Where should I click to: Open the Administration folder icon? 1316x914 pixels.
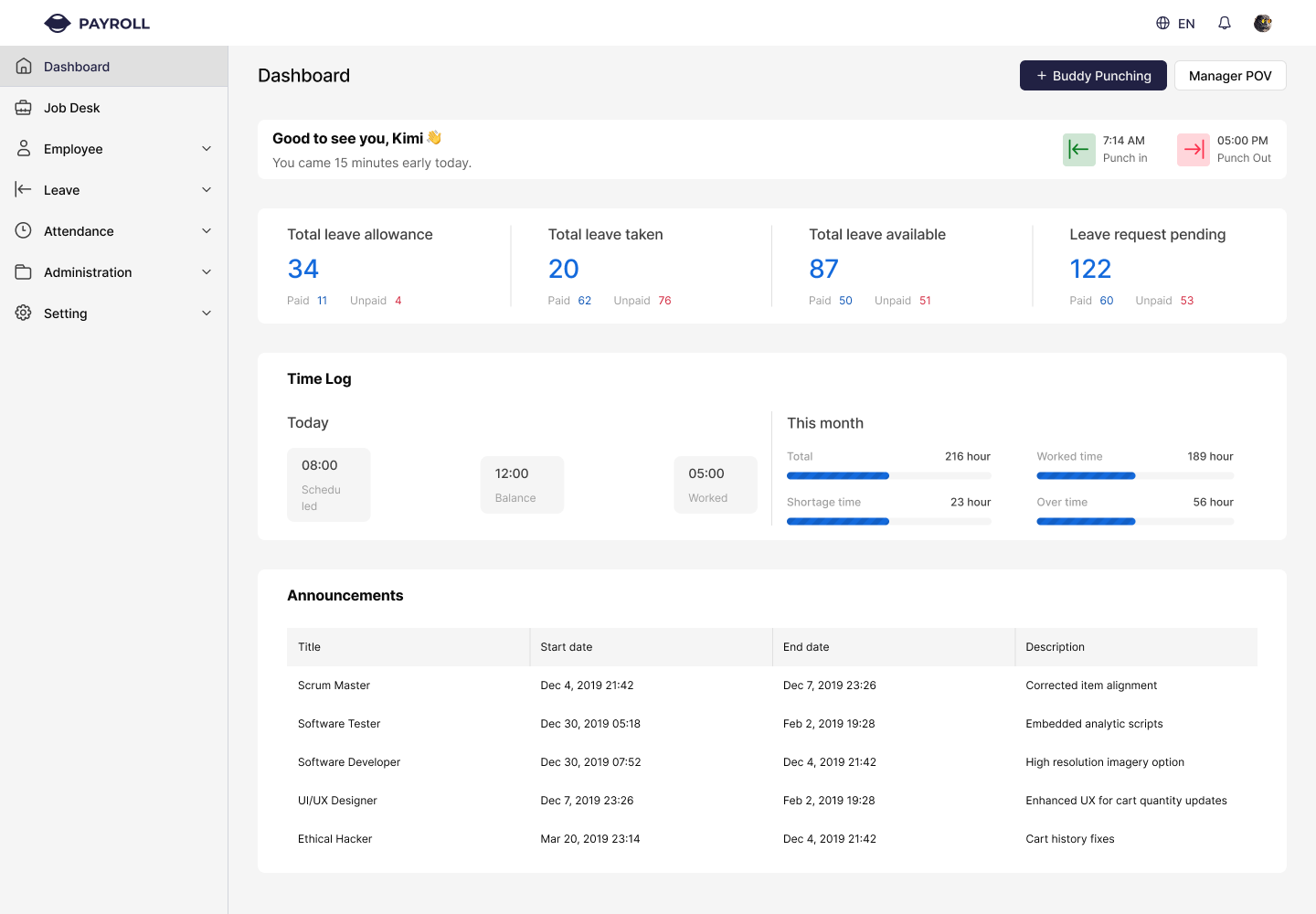[23, 271]
